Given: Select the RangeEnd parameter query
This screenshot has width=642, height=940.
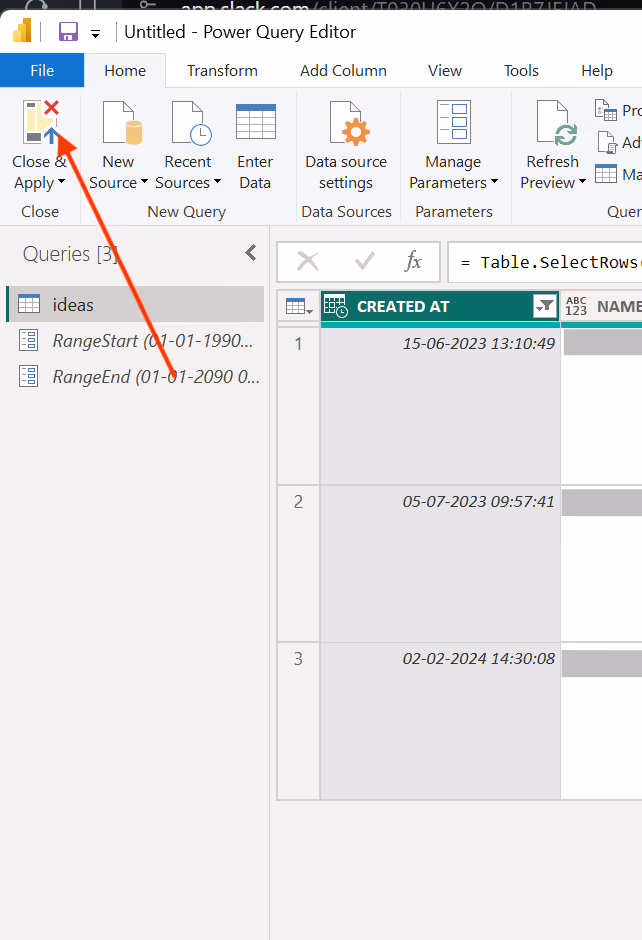Looking at the screenshot, I should 135,376.
